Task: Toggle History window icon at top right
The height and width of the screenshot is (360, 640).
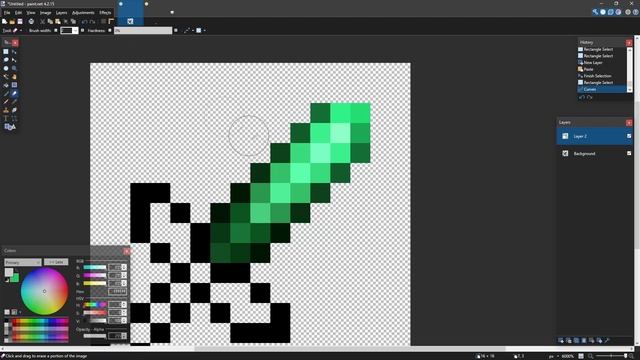Action: [603, 12]
